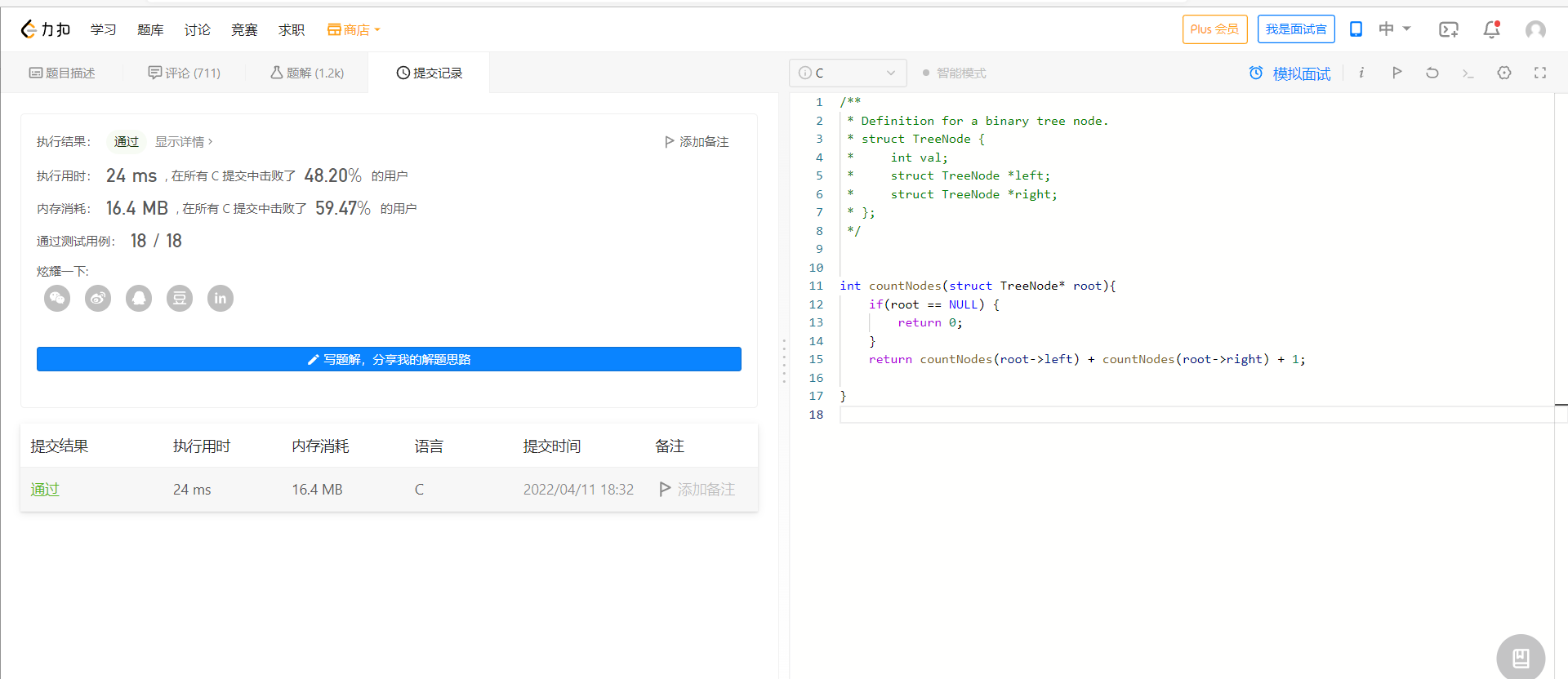The width and height of the screenshot is (1568, 679).
Task: Enter fullscreen editor mode
Action: click(x=1540, y=73)
